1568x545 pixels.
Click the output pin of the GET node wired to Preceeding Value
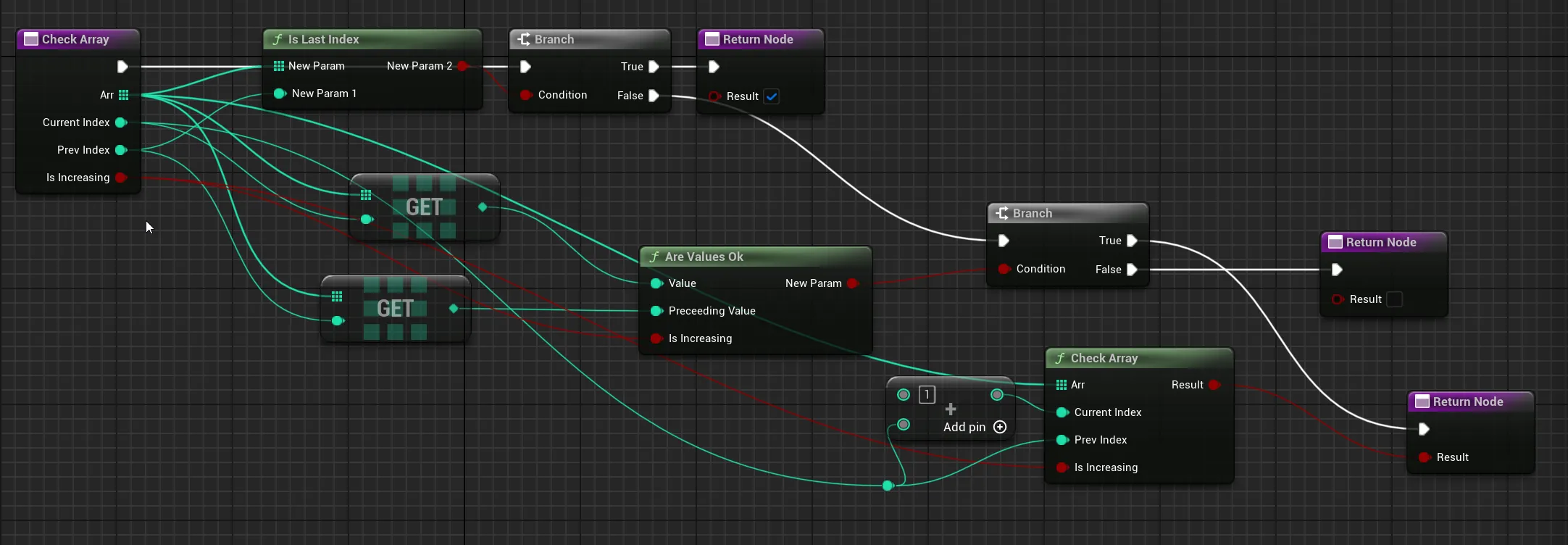click(454, 309)
